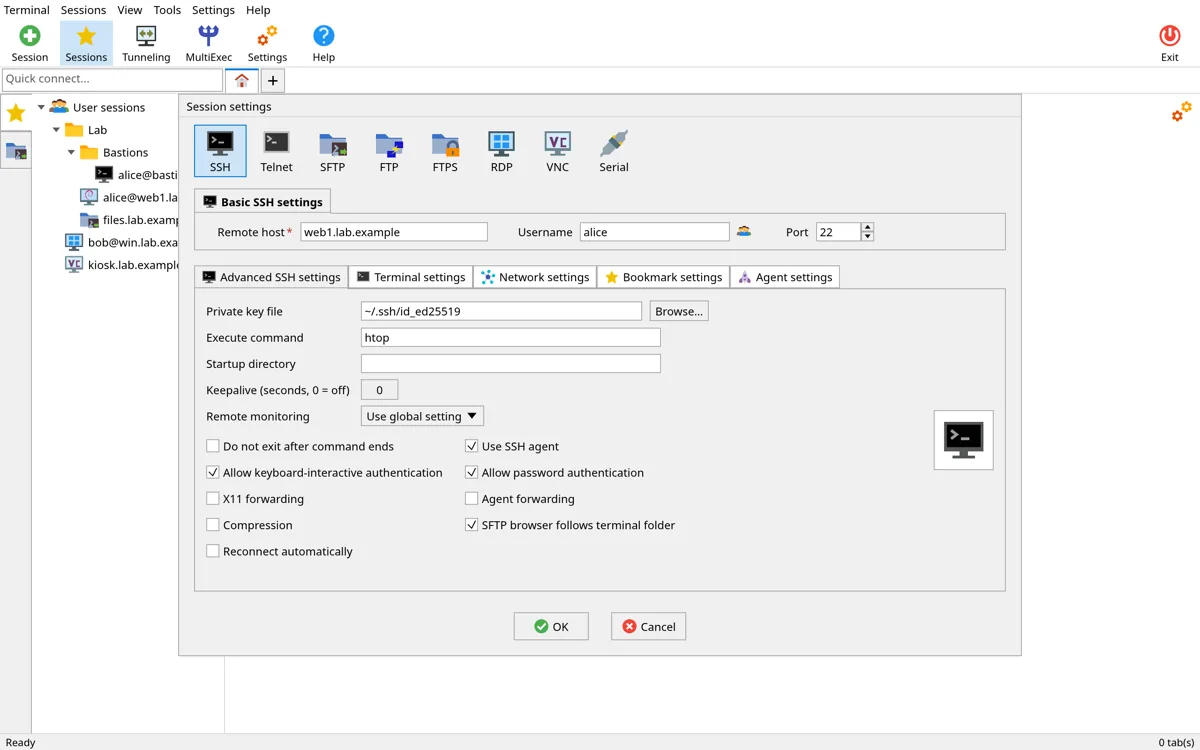Enable Compression checkbox
This screenshot has height=750, width=1200.
point(212,524)
